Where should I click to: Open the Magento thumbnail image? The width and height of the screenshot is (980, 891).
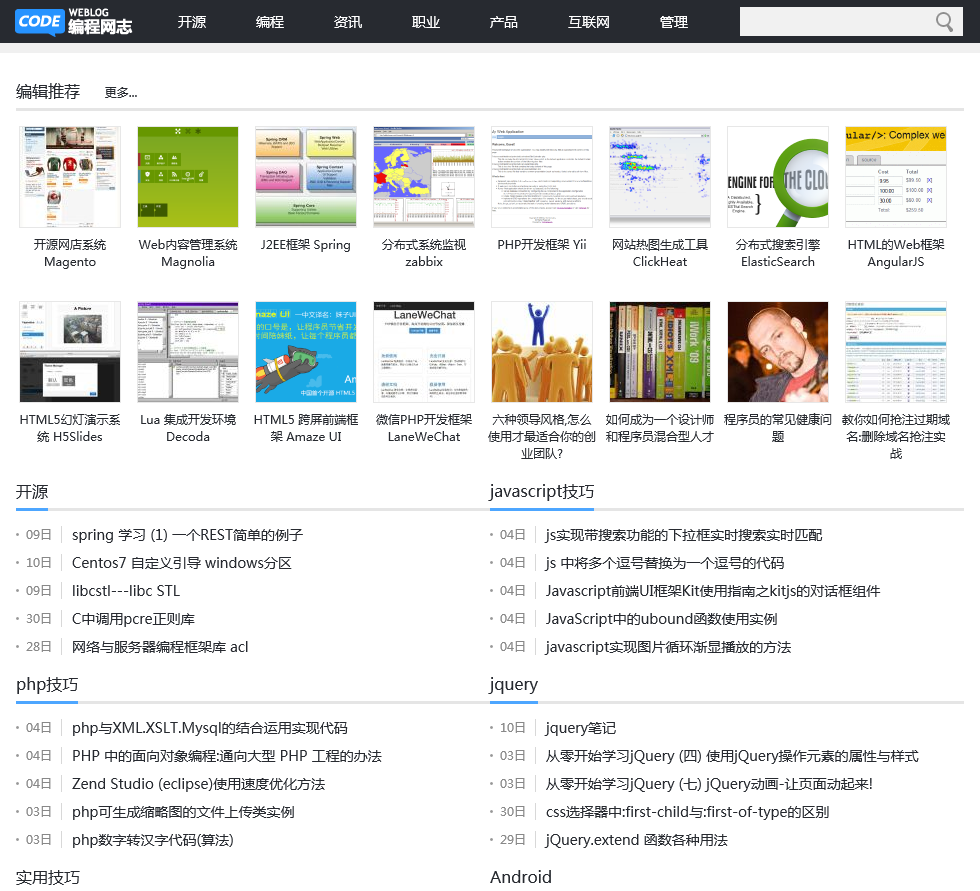tap(70, 177)
